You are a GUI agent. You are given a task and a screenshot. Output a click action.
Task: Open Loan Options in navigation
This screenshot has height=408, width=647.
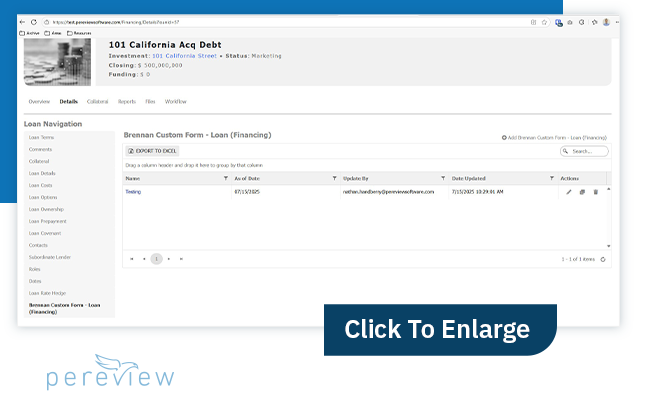[43, 197]
